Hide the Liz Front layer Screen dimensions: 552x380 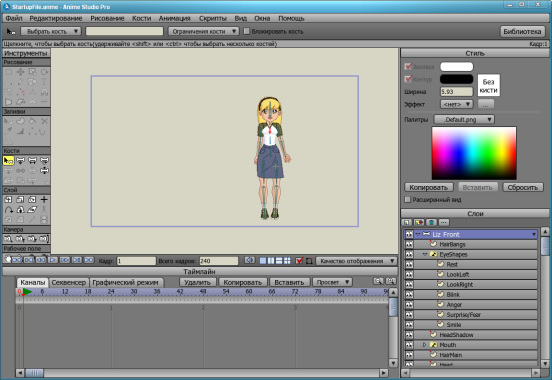click(409, 235)
